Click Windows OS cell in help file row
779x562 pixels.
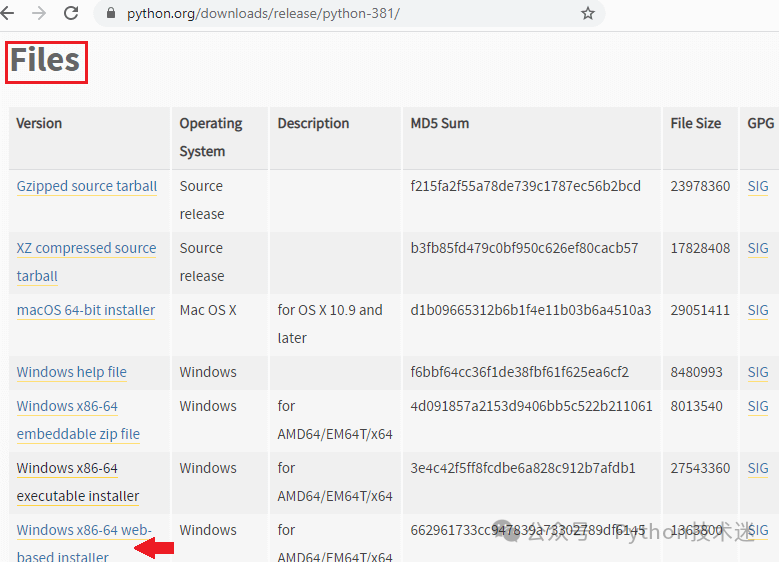click(208, 372)
